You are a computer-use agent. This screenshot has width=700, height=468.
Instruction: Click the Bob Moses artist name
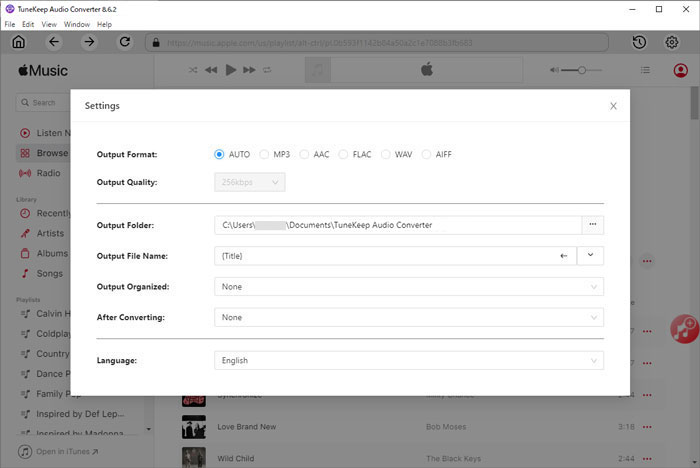click(446, 427)
